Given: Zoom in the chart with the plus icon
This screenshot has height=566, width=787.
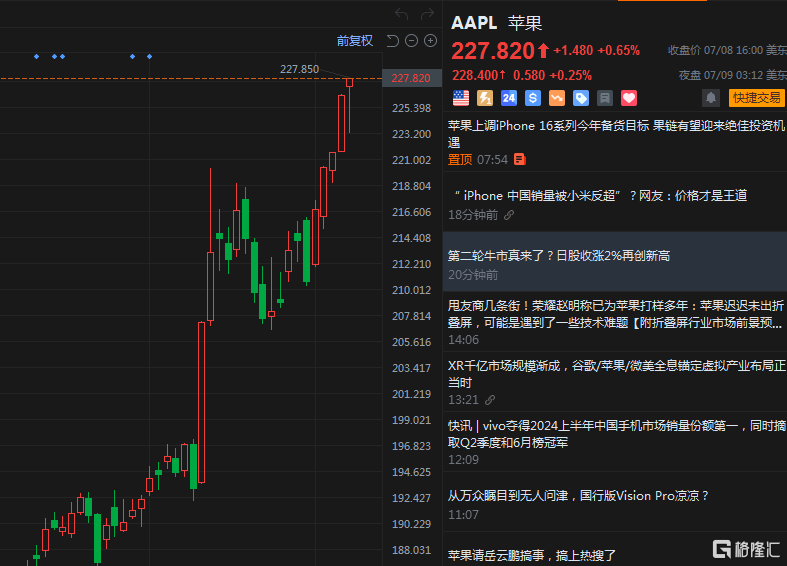Looking at the screenshot, I should 431,41.
